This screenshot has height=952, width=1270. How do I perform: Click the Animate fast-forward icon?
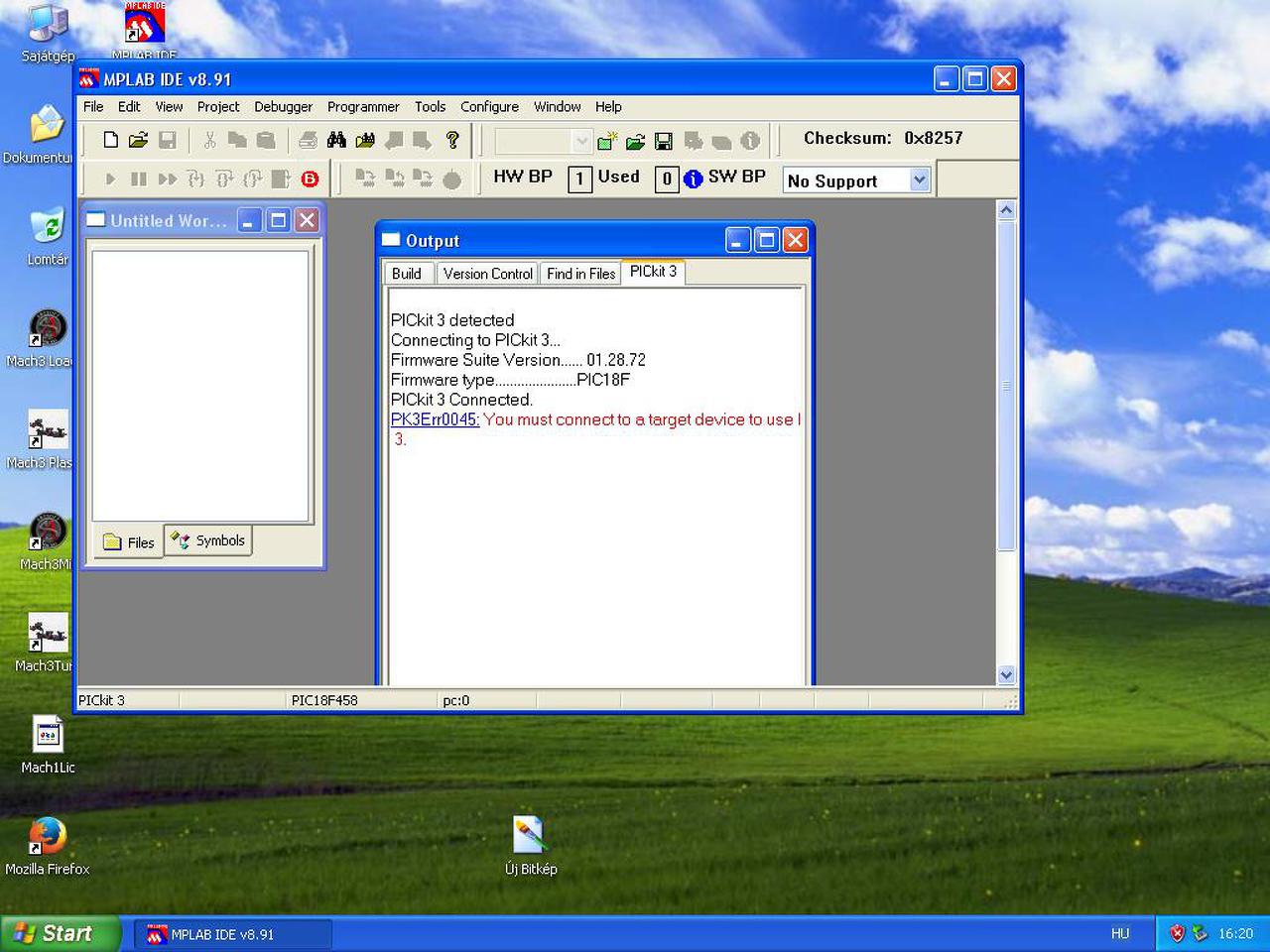[x=168, y=179]
